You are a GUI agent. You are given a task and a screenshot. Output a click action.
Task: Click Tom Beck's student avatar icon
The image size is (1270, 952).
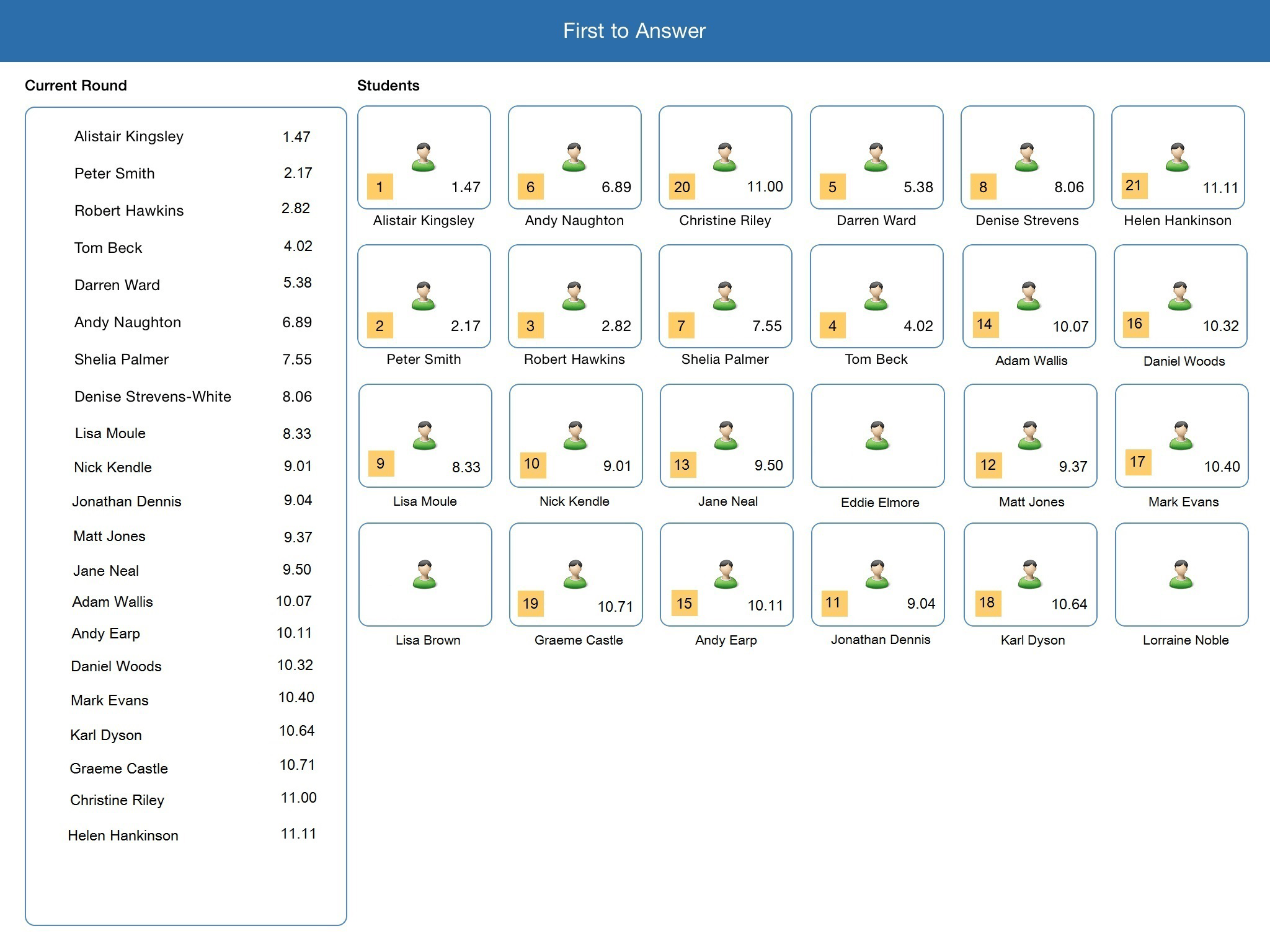pyautogui.click(x=876, y=296)
